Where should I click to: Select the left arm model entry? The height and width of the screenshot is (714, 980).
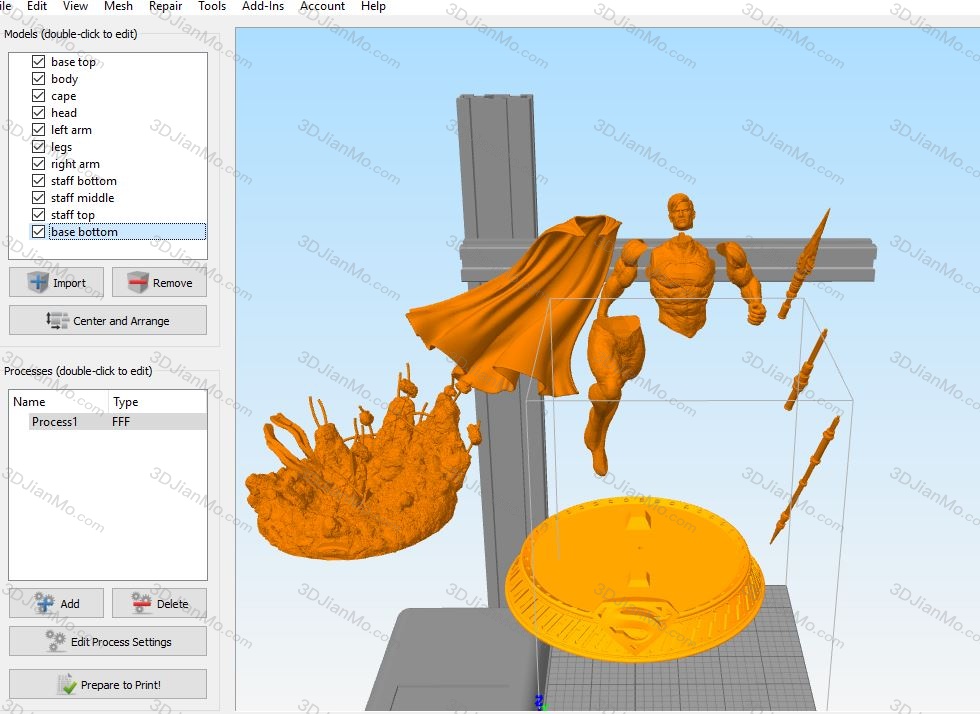pyautogui.click(x=71, y=130)
